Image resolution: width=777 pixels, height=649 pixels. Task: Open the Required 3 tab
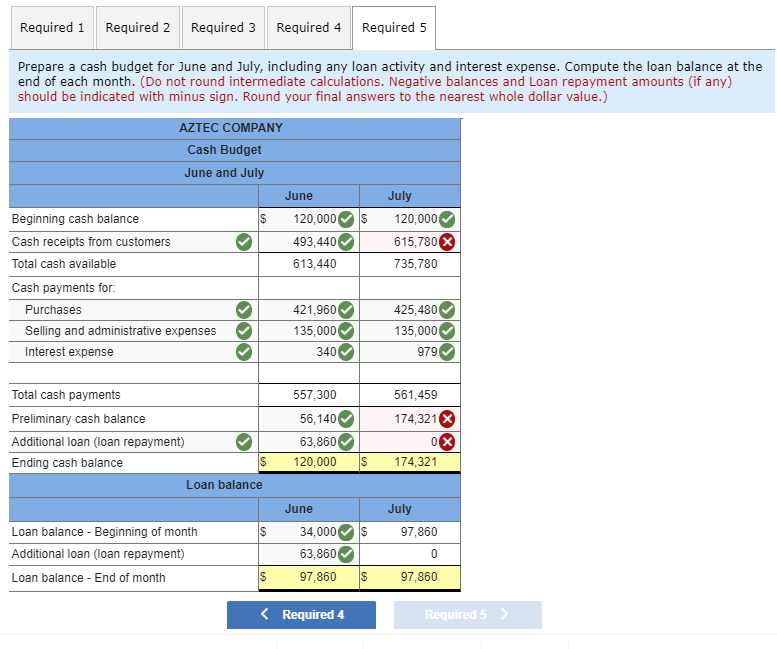(x=223, y=28)
